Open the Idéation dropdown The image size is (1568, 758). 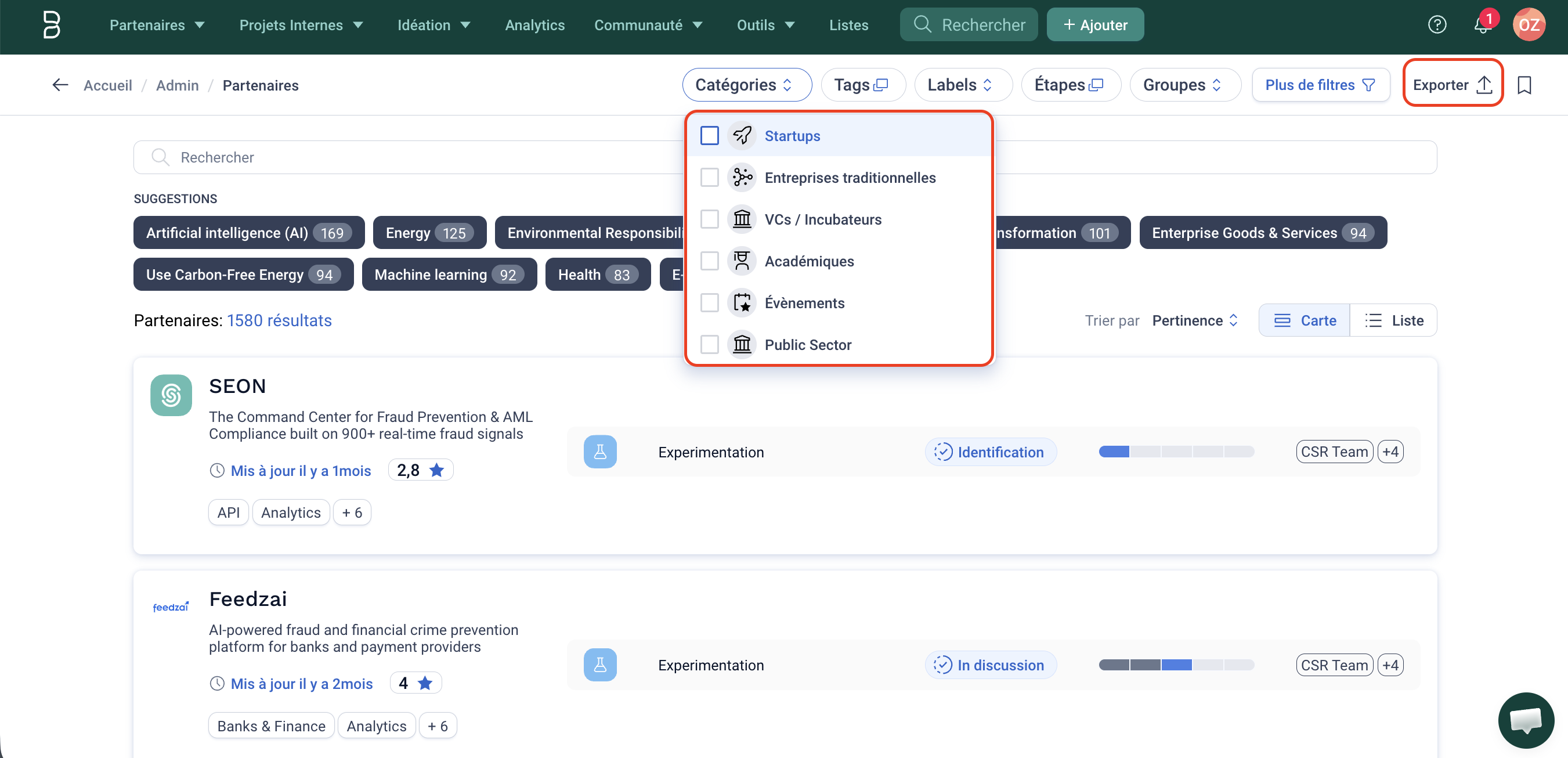(433, 25)
